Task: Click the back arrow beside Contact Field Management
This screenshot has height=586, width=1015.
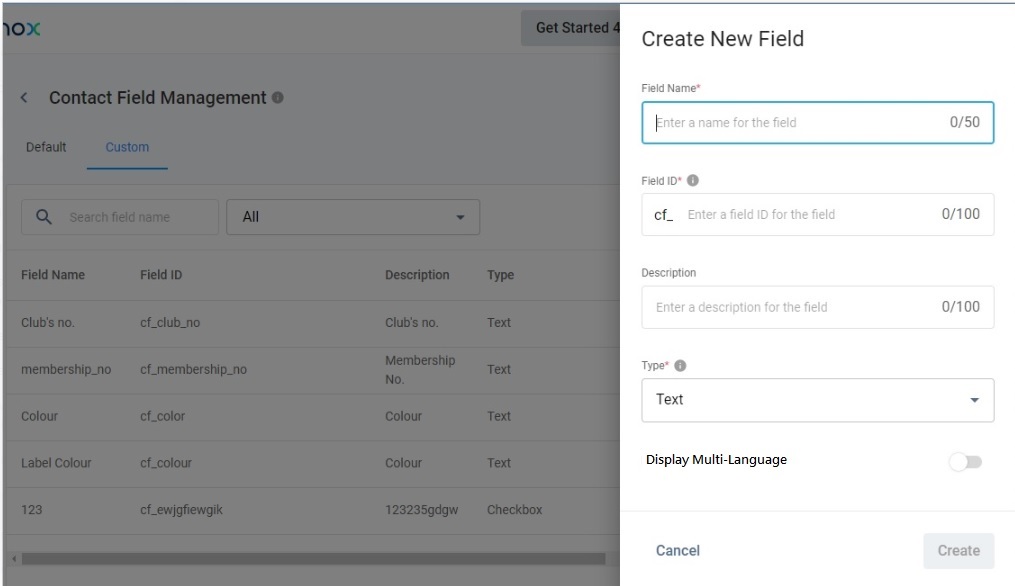Action: pyautogui.click(x=24, y=98)
